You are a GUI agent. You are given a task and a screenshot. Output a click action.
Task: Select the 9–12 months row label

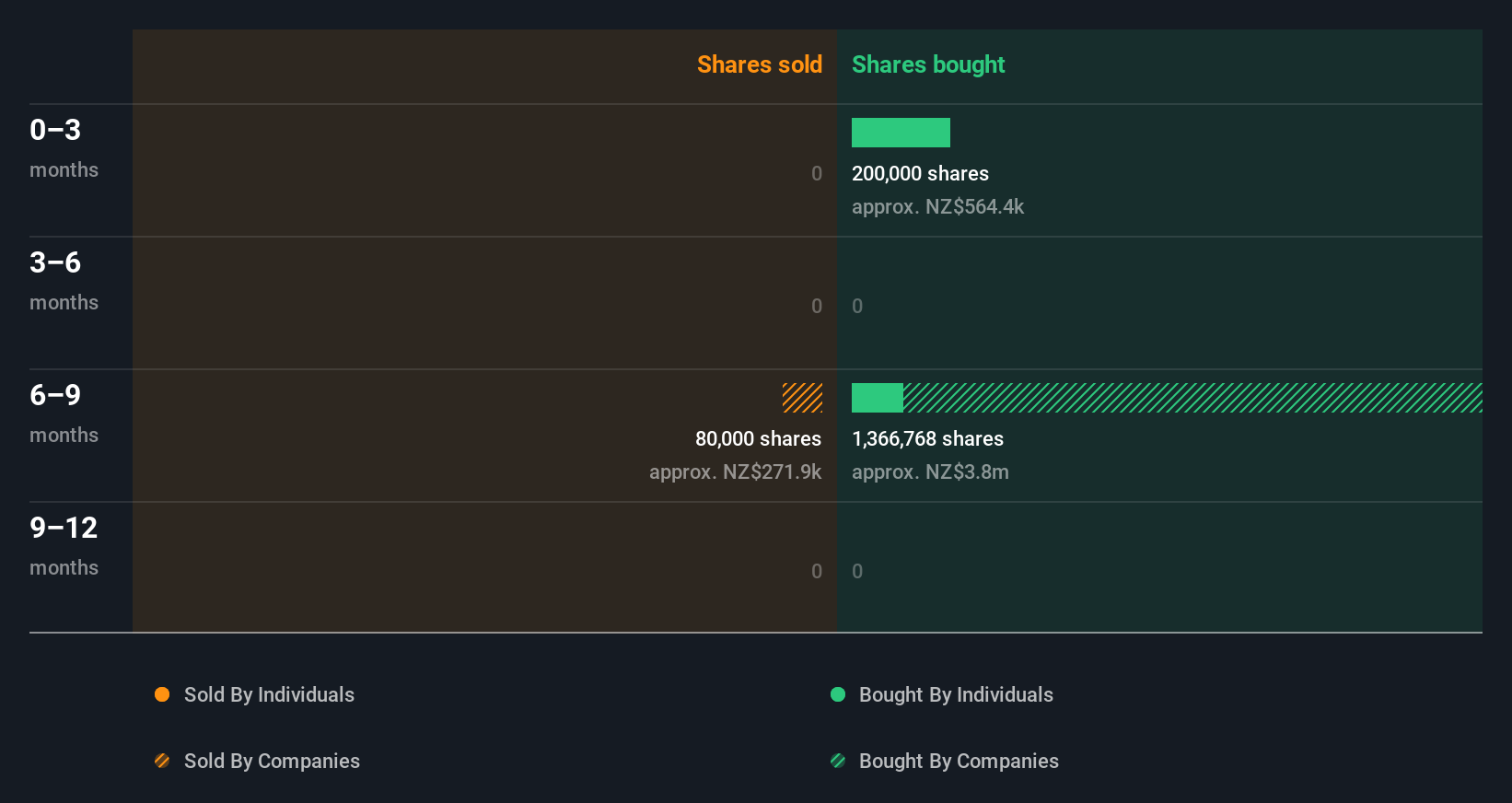(64, 546)
